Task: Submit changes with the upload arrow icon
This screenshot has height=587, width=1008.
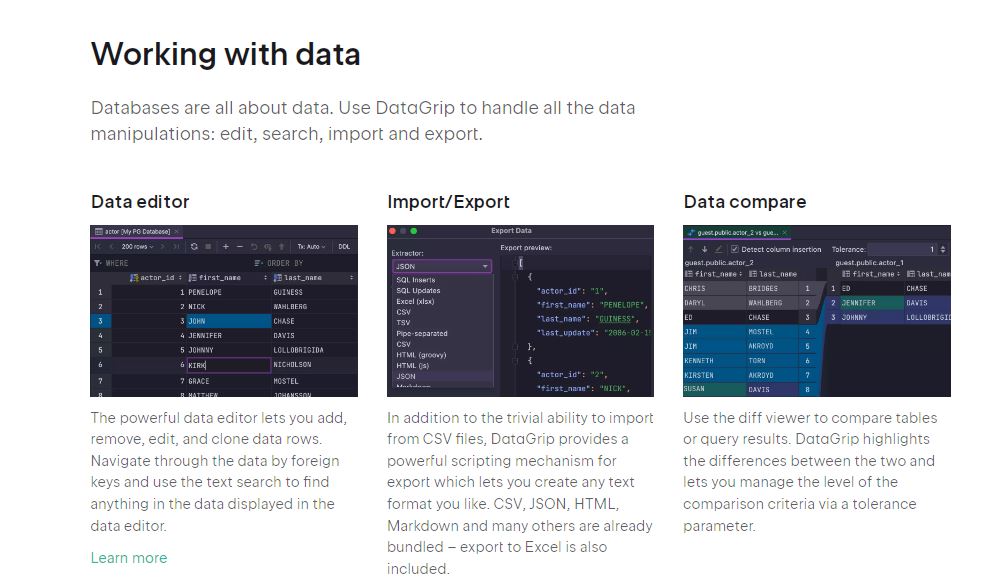Action: click(280, 246)
